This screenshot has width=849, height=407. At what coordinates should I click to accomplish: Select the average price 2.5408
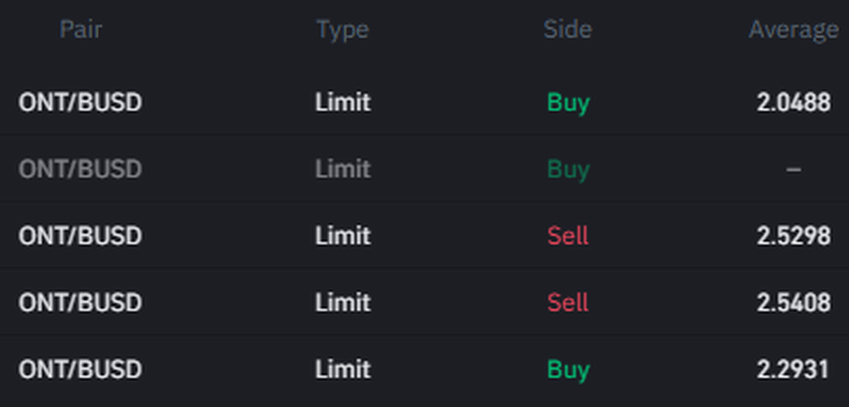pos(793,302)
